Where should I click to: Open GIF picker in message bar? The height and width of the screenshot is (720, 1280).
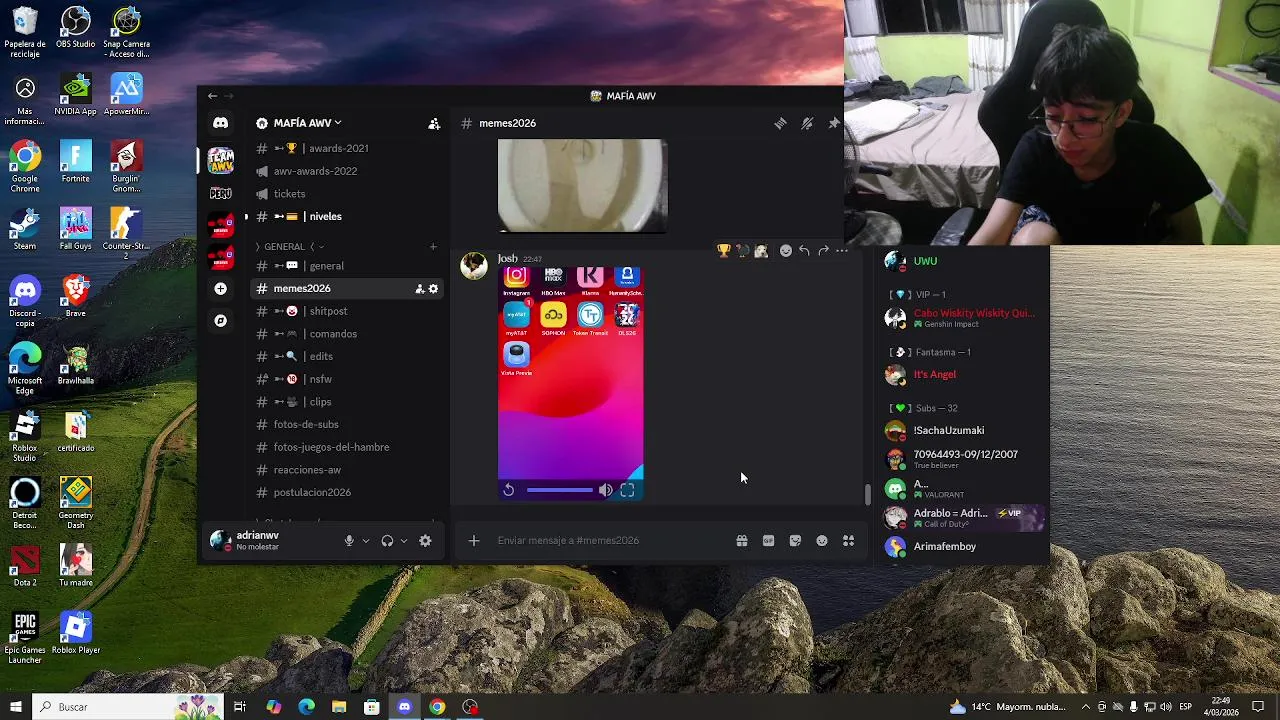tap(768, 541)
